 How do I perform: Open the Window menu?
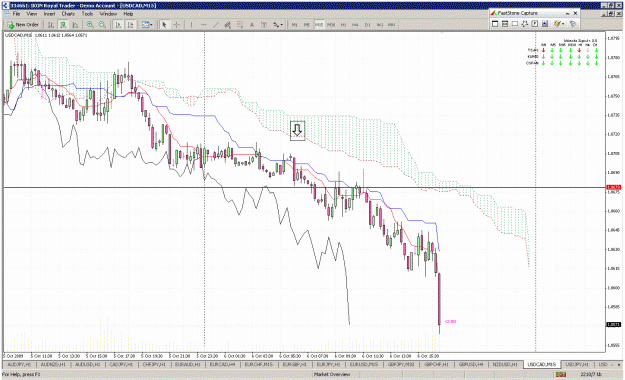tap(108, 14)
